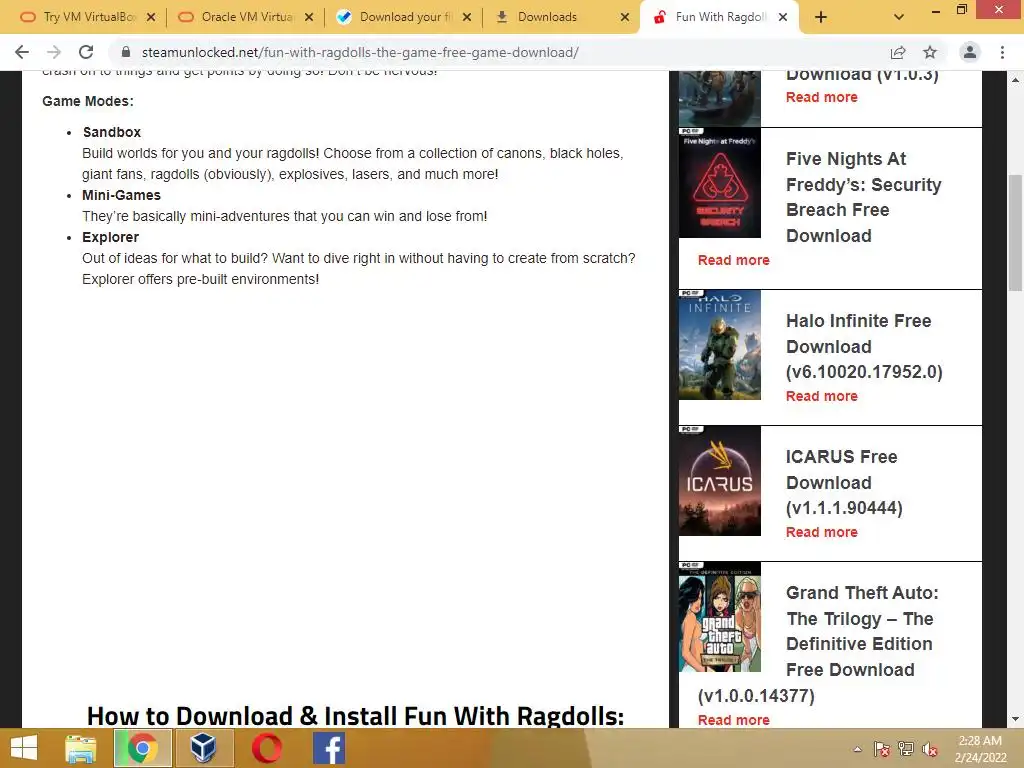Screen dimensions: 1024x768
Task: Click the Game Modes: heading
Action: pos(88,101)
